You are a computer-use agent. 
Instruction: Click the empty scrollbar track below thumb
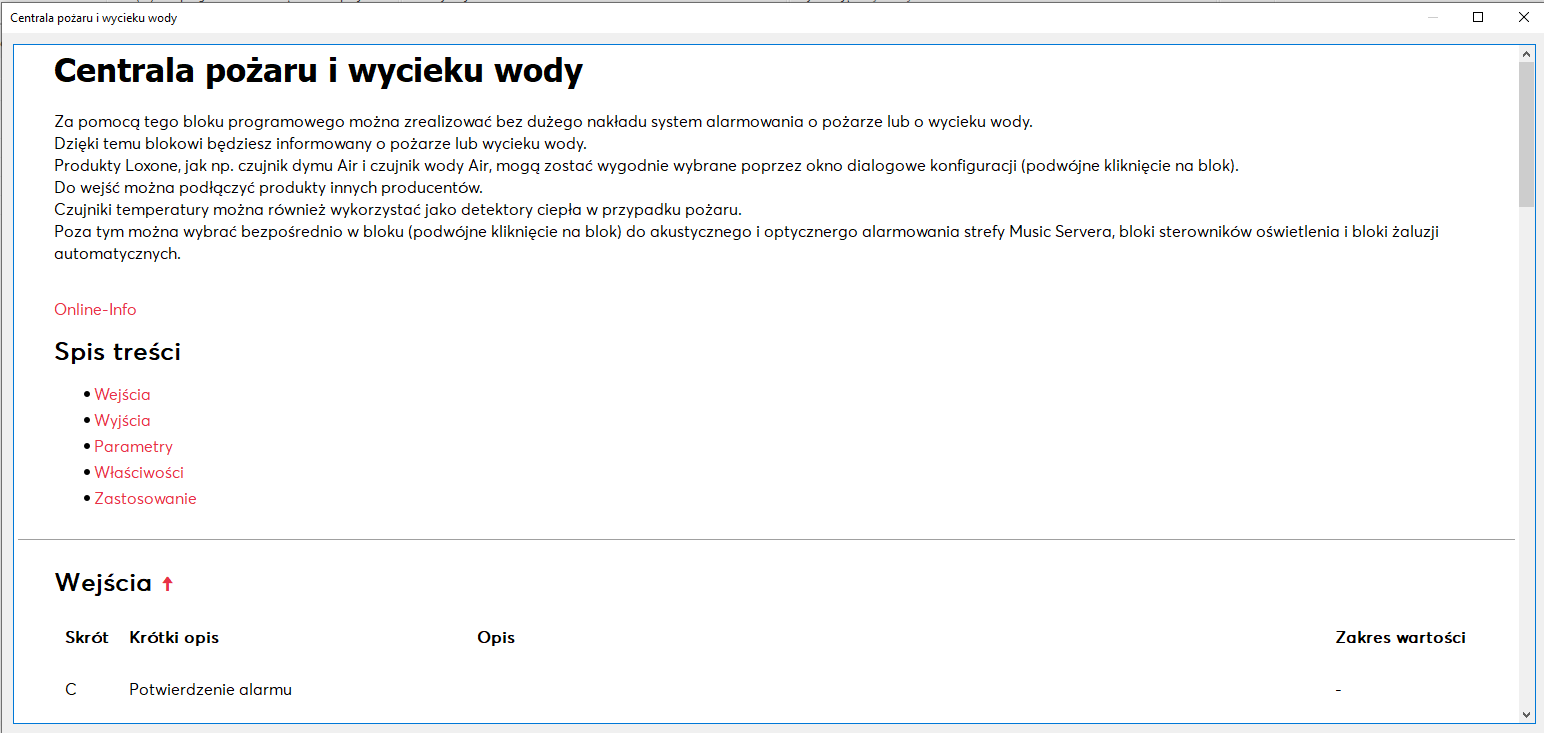1526,450
